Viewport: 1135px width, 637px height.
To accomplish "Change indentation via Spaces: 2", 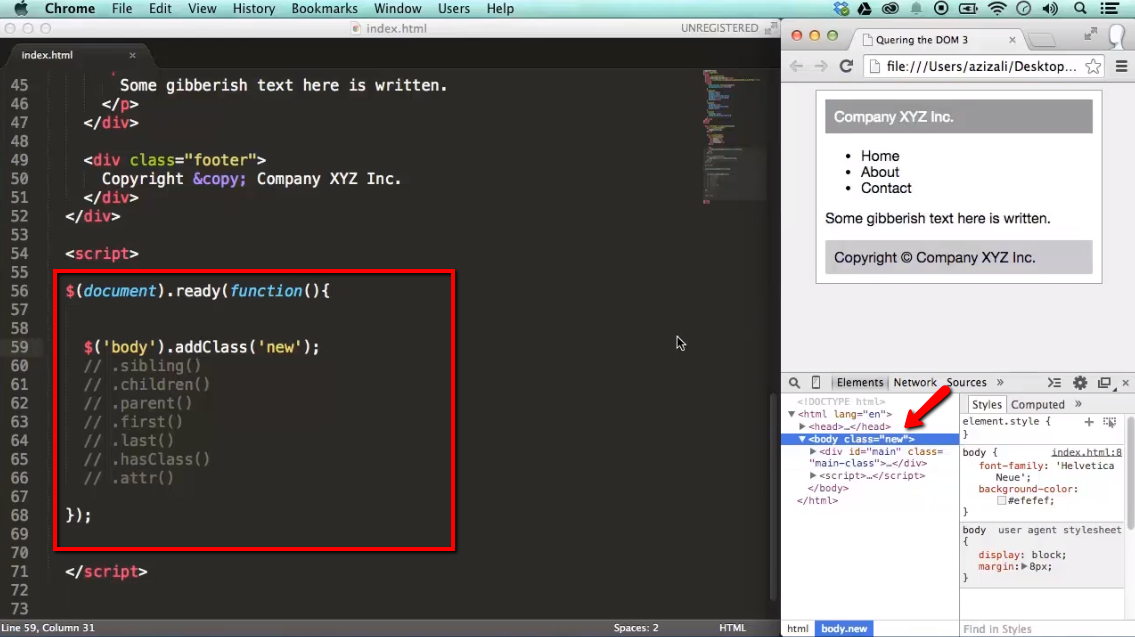I will pyautogui.click(x=636, y=628).
